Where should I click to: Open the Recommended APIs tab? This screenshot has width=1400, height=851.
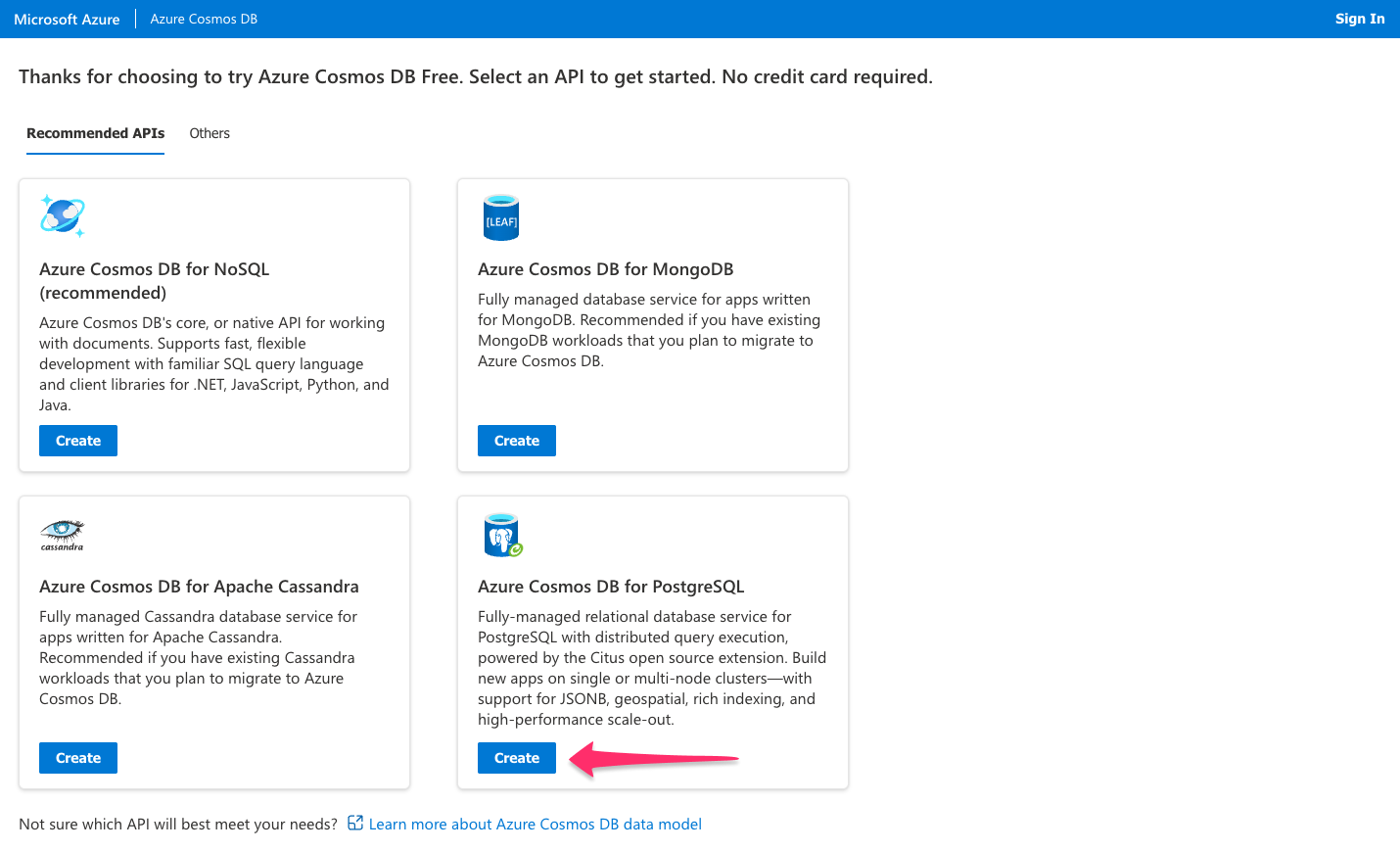click(95, 133)
